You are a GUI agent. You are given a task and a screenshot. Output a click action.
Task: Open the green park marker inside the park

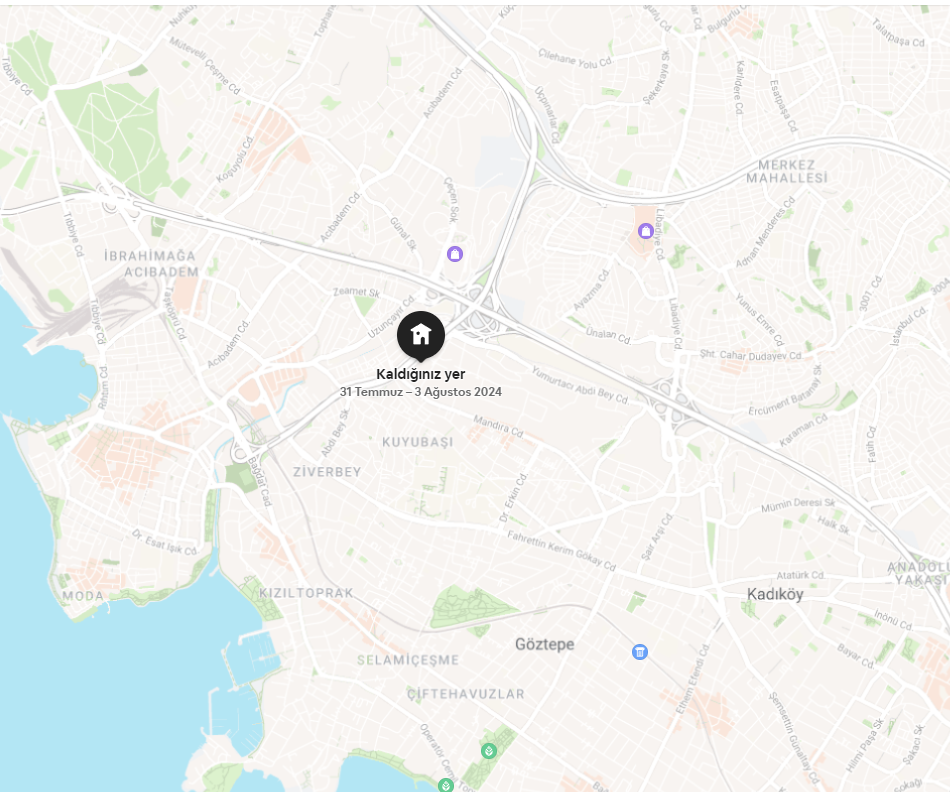click(489, 751)
